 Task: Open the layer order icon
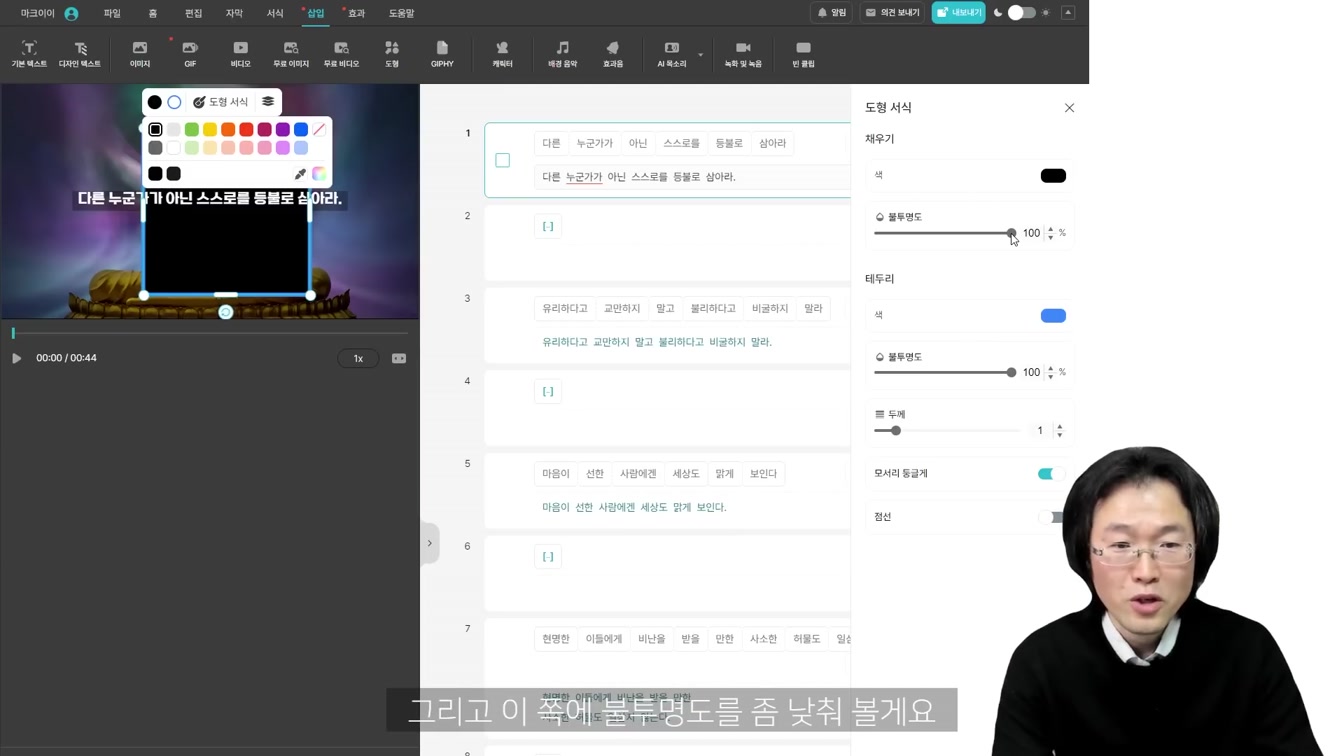[x=268, y=102]
